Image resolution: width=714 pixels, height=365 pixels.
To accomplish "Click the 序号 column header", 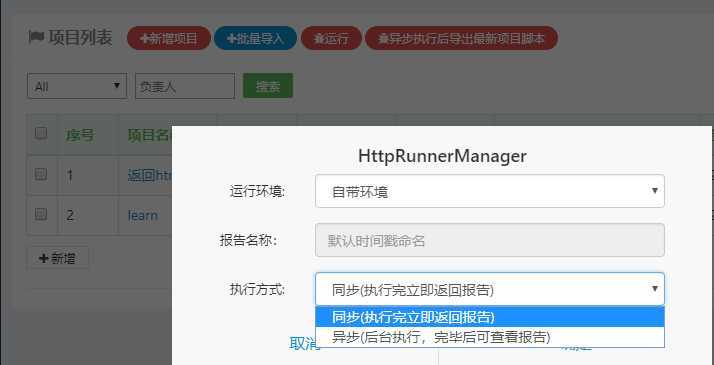I will (80, 135).
